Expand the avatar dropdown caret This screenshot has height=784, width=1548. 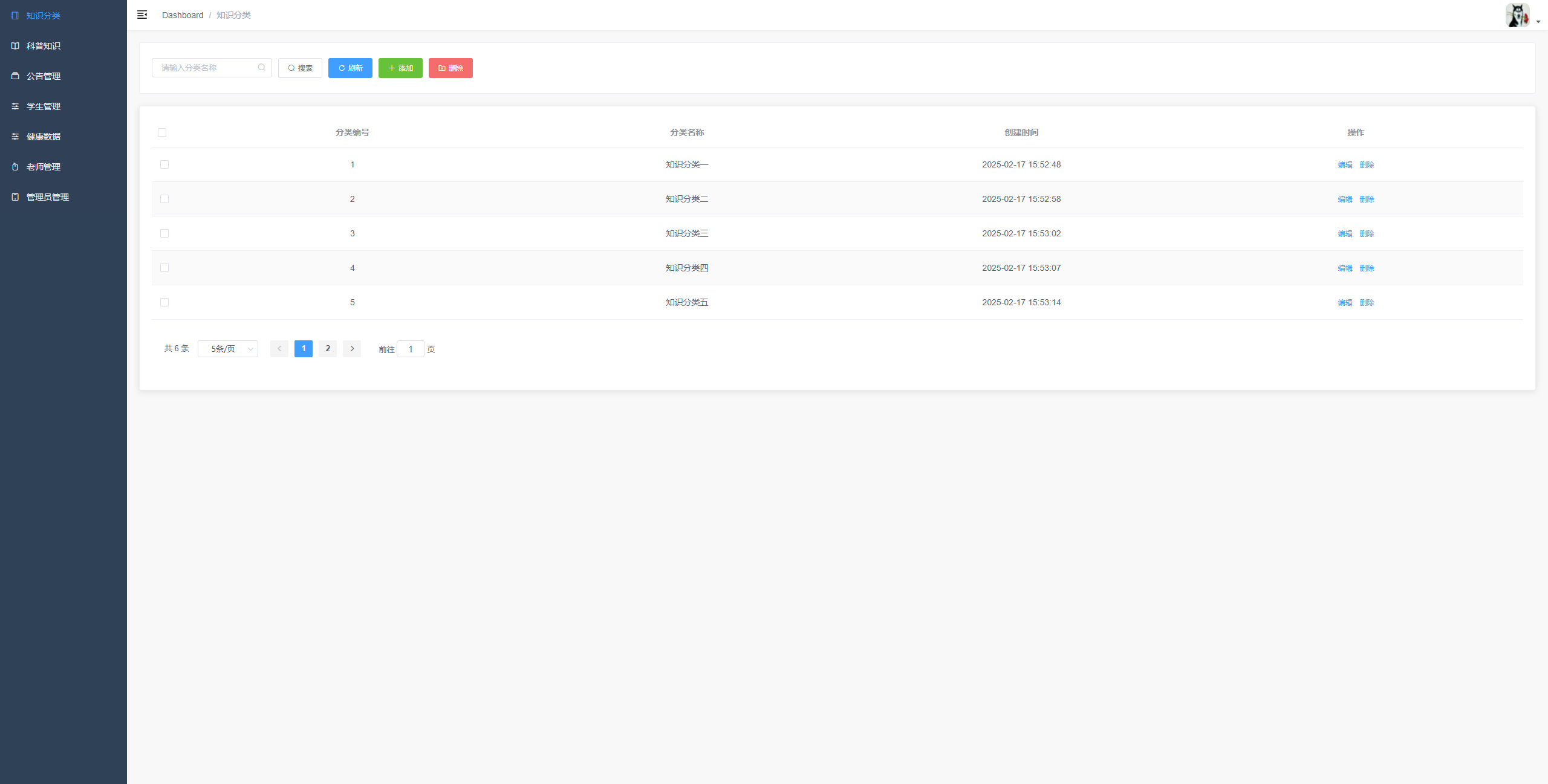click(x=1538, y=22)
